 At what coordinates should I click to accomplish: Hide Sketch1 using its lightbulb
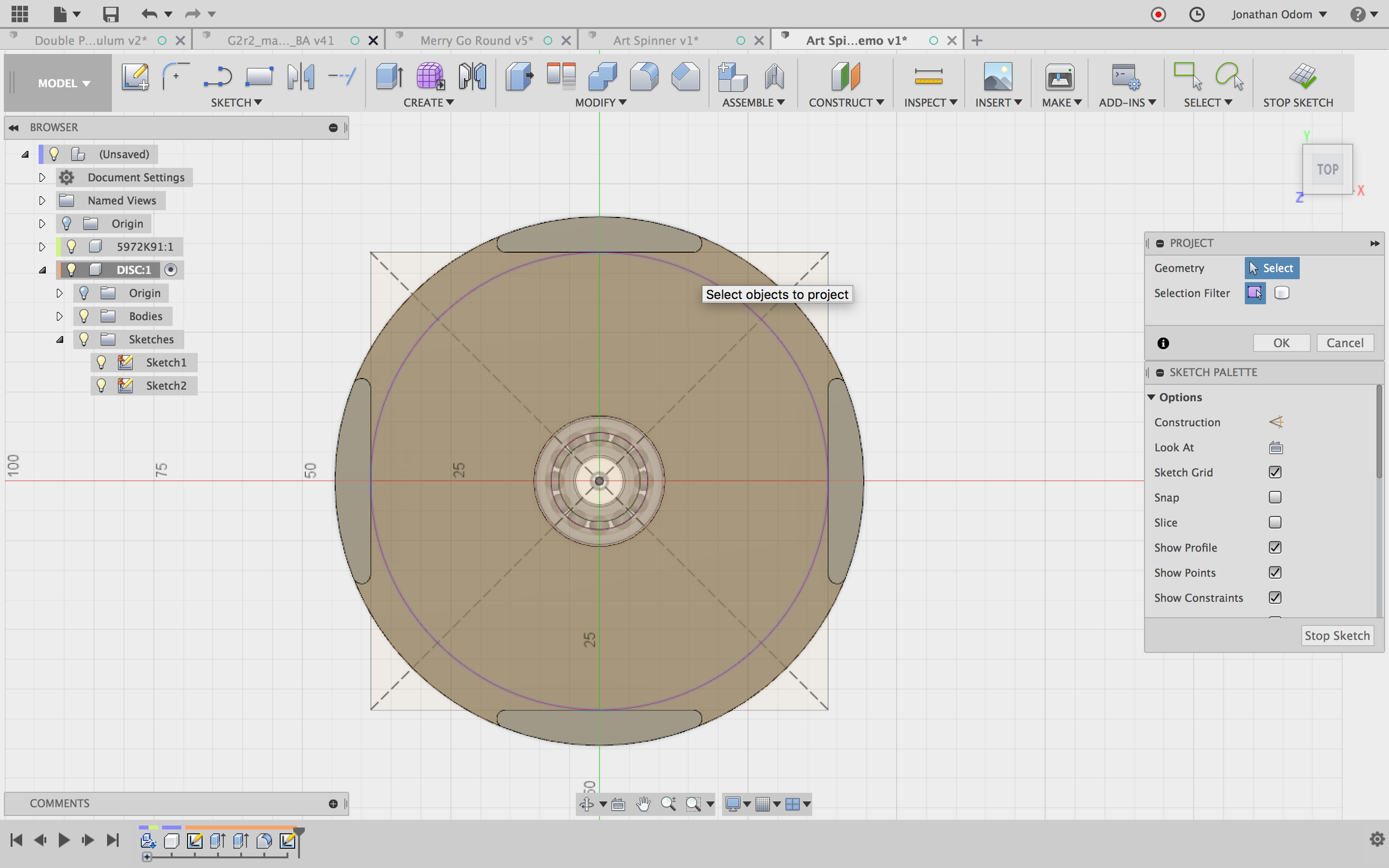pos(101,362)
